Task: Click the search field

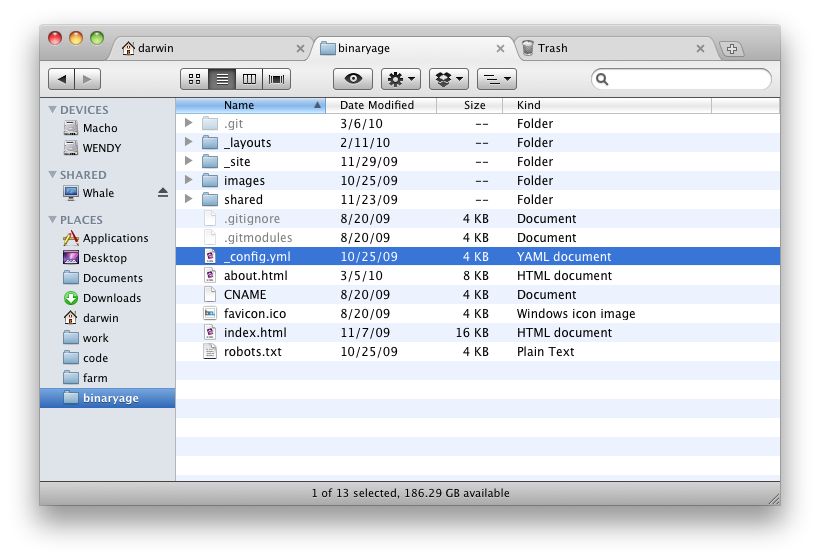Action: [681, 79]
